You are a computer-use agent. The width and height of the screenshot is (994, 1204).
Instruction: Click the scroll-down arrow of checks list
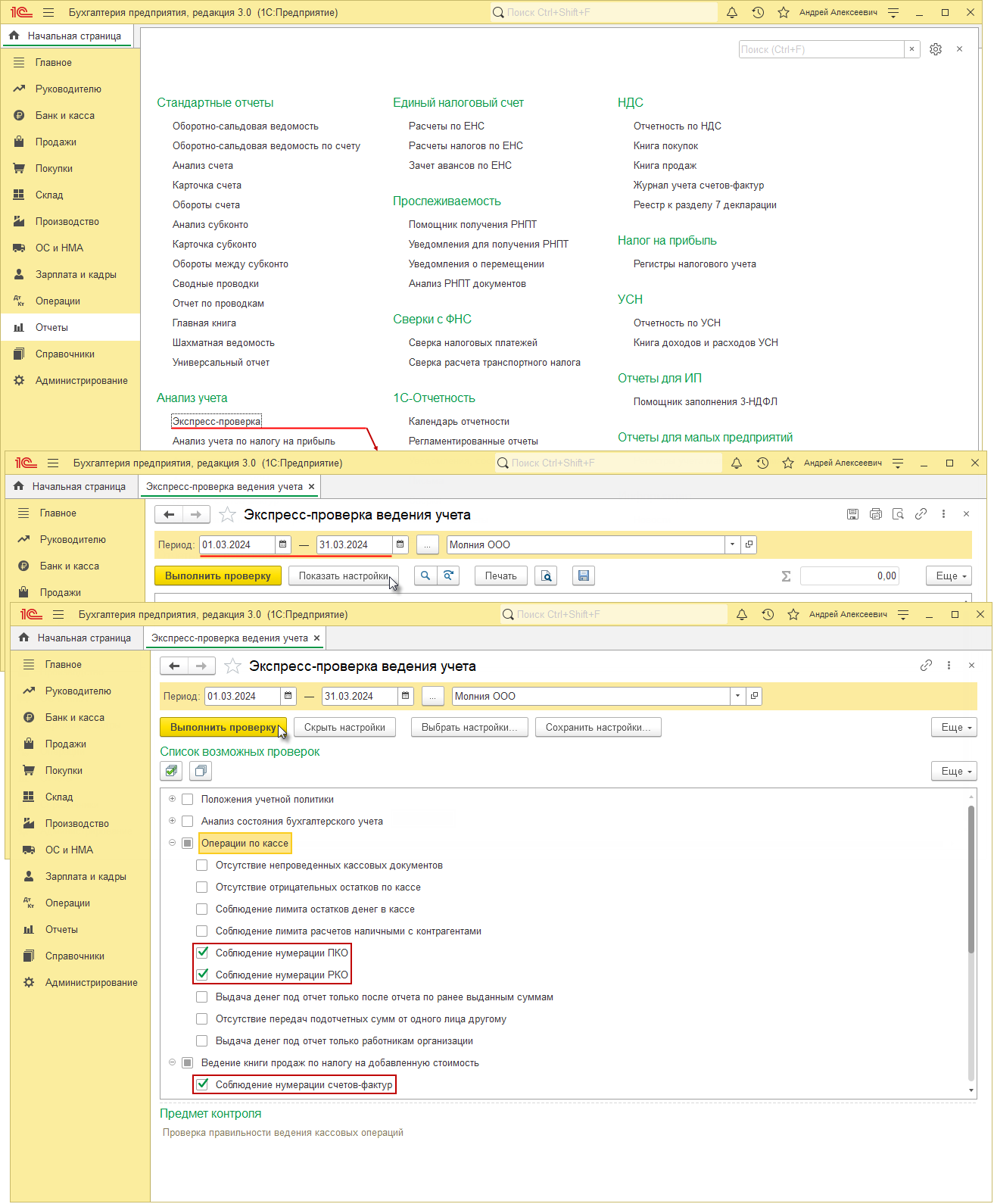[971, 1090]
